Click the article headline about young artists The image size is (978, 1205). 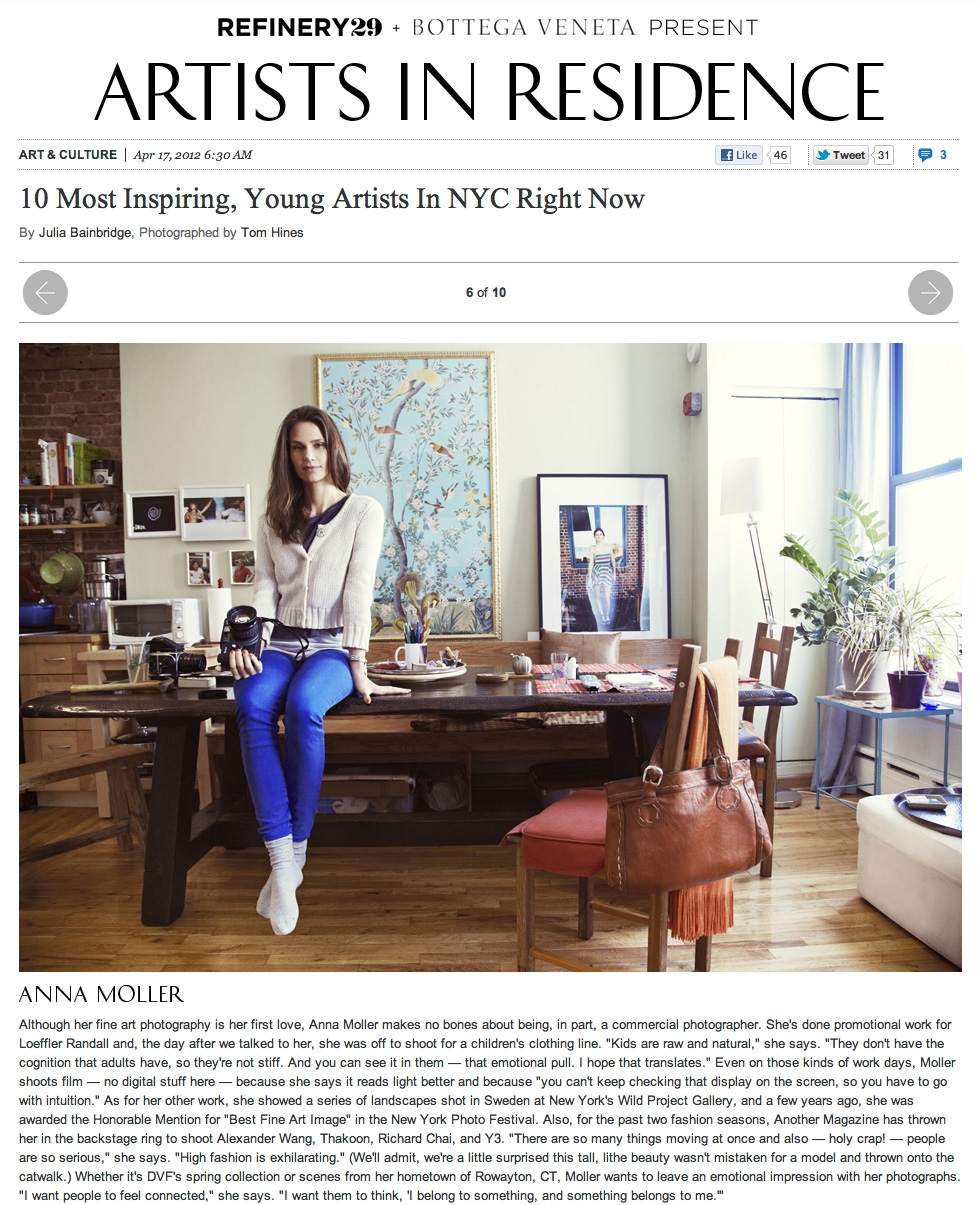[x=332, y=198]
